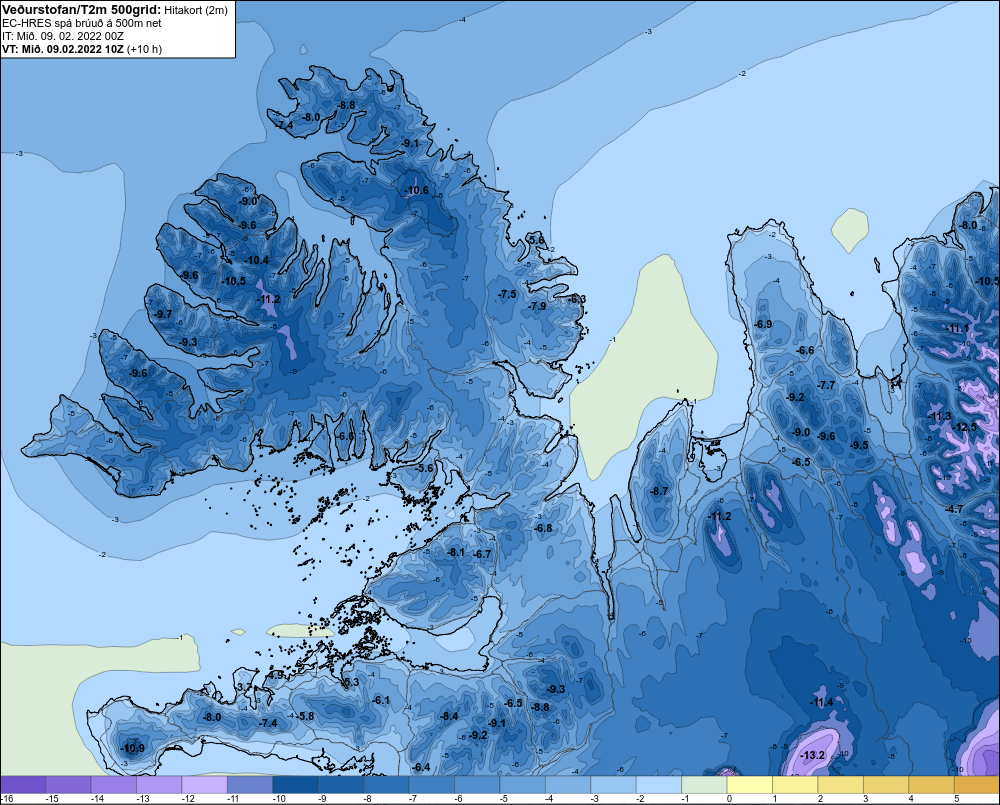Screen dimensions: 1000x805
Task: Select the legend swatch between -15 and -14
Action: [68, 785]
